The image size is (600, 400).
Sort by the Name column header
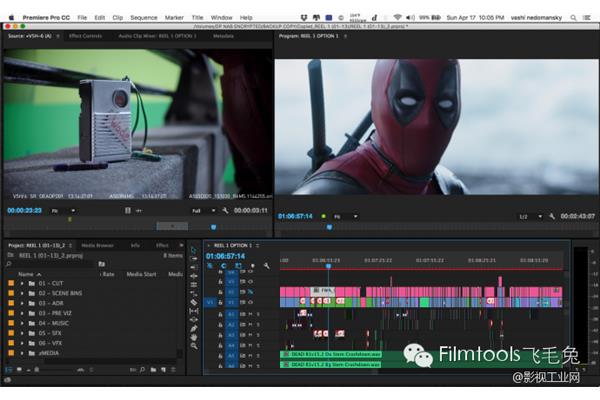point(26,274)
